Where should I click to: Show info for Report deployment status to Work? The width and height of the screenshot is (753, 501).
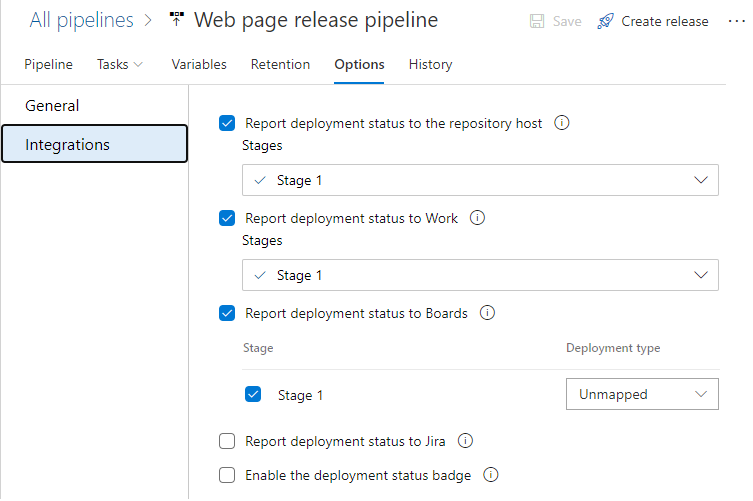tap(477, 218)
